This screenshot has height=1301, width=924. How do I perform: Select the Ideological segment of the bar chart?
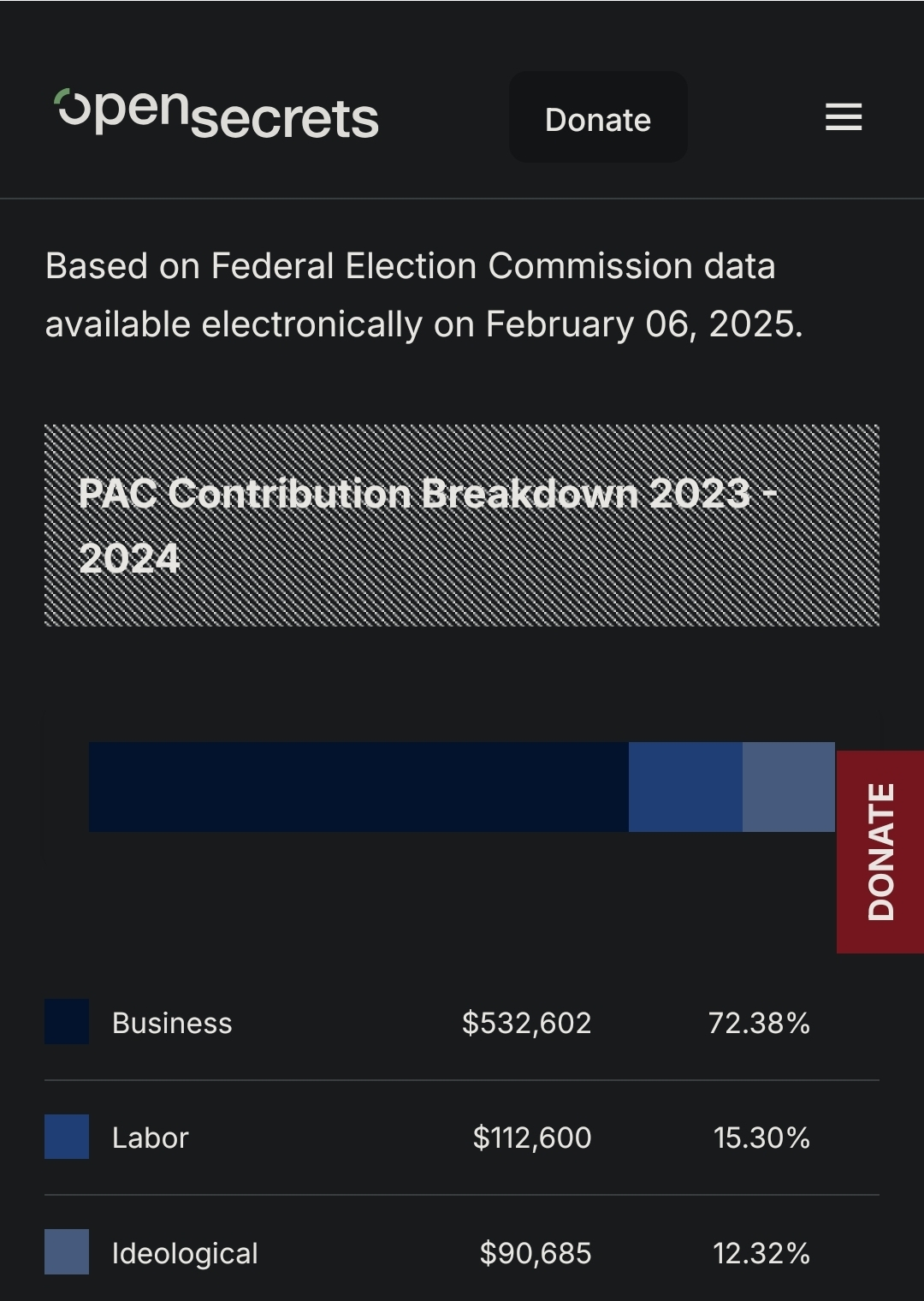coord(788,787)
